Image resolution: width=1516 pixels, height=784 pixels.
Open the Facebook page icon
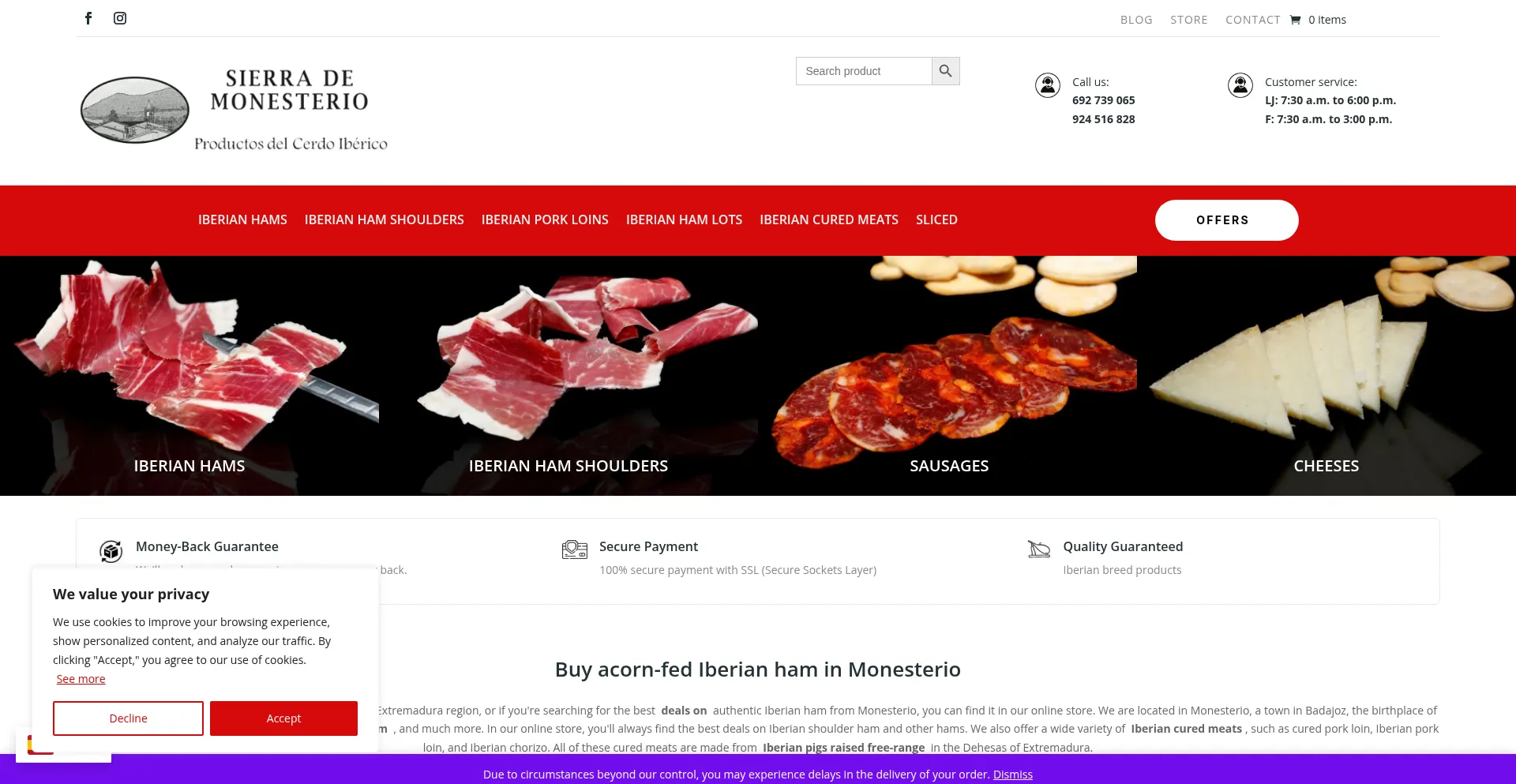click(x=88, y=18)
